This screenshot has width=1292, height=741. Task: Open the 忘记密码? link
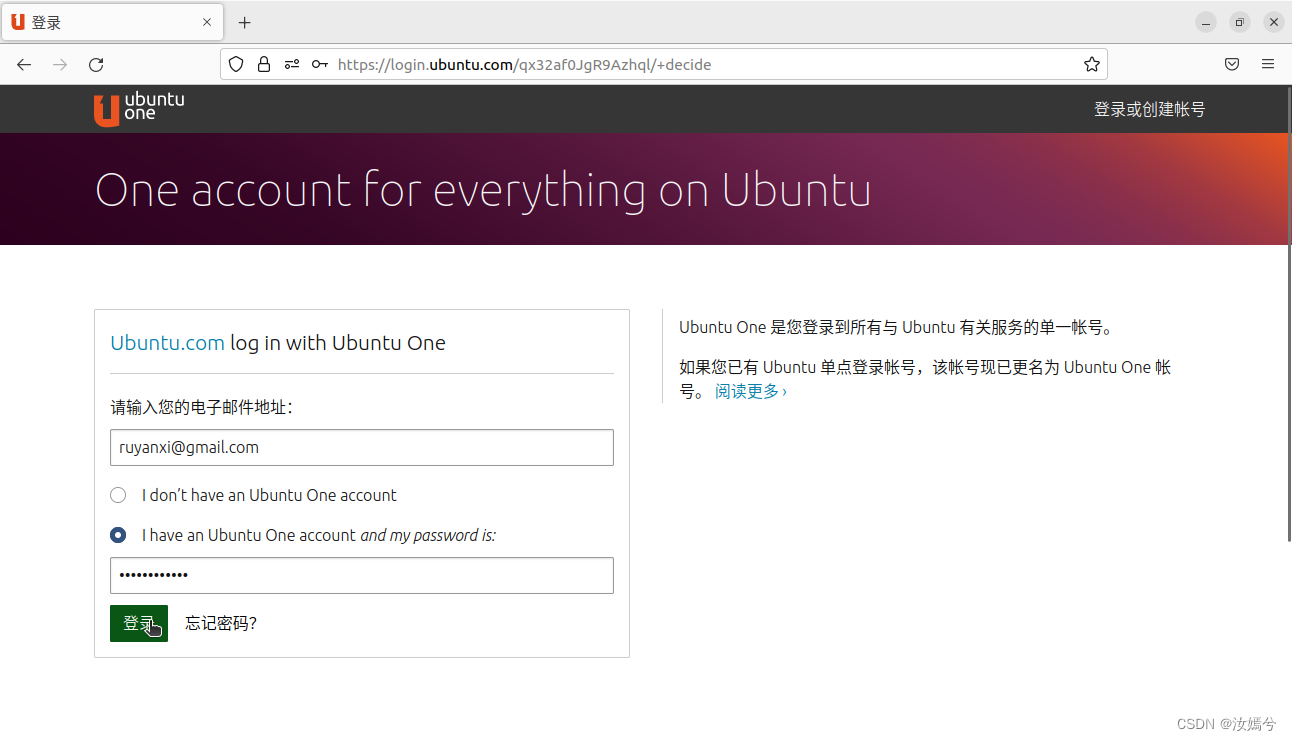[x=221, y=623]
